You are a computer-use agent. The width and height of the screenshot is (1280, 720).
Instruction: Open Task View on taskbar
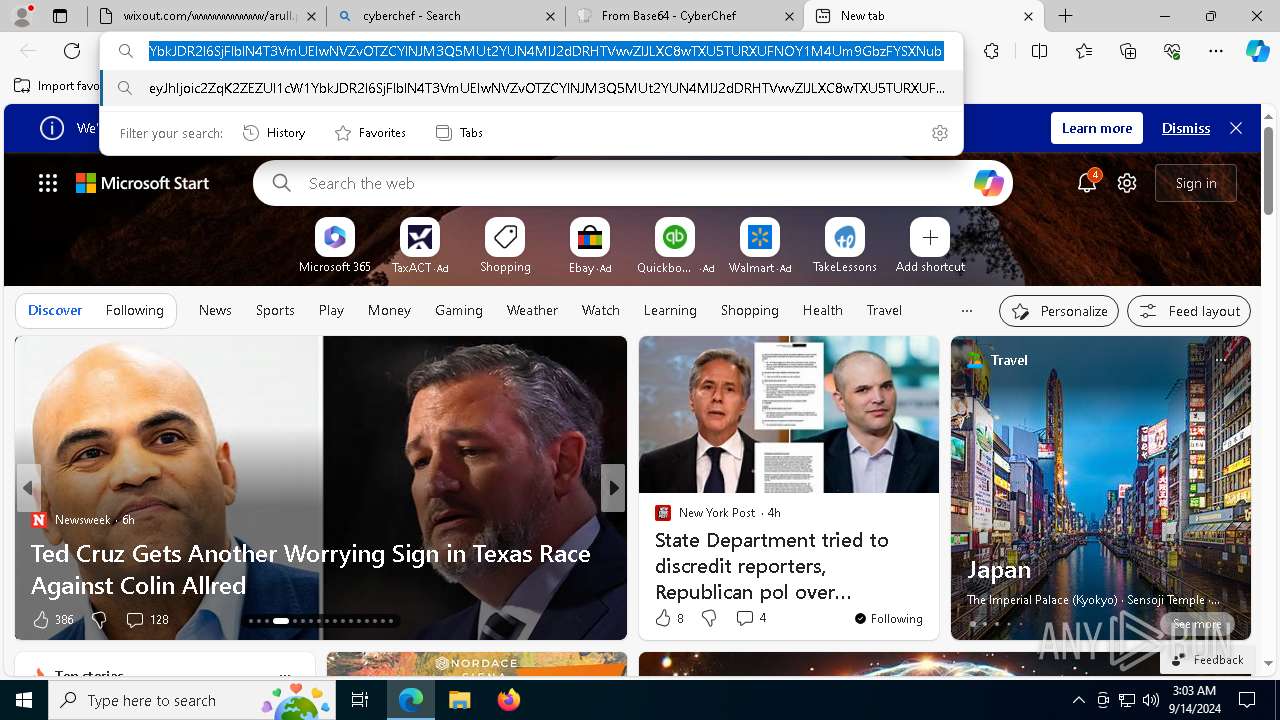[x=360, y=700]
